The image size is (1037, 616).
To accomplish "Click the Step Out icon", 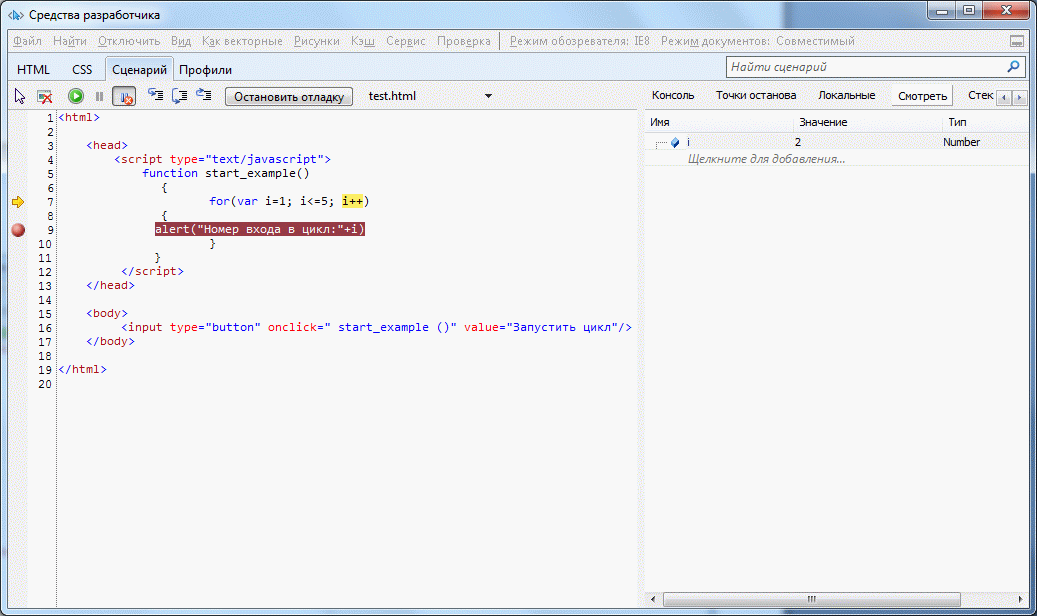I will tap(204, 96).
